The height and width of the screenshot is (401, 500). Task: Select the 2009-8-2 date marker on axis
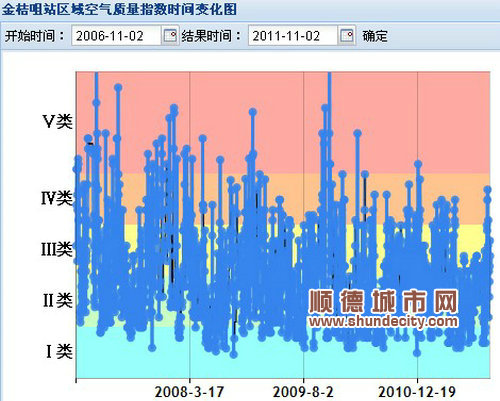(x=303, y=392)
